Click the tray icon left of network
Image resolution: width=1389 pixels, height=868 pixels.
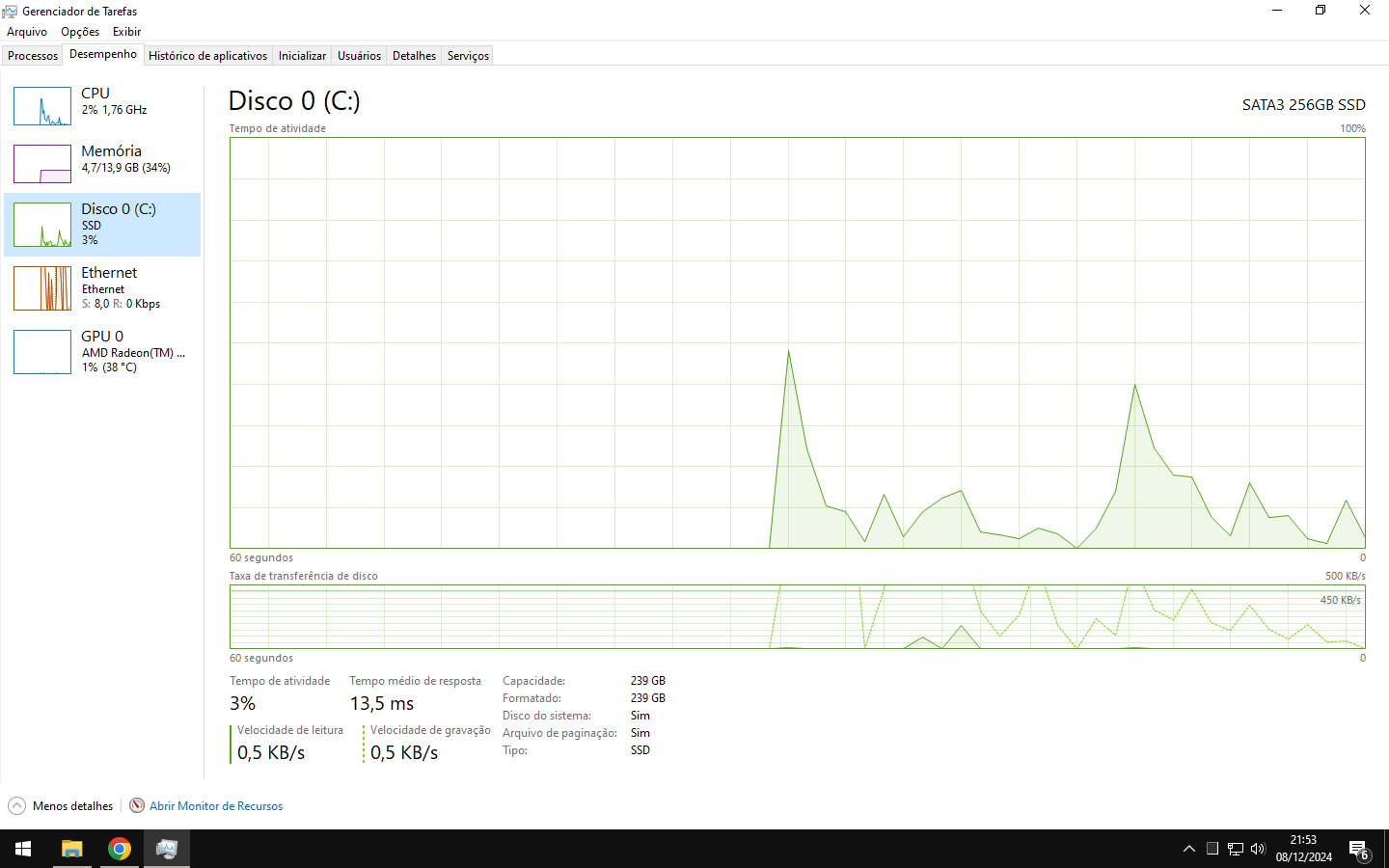[1212, 849]
